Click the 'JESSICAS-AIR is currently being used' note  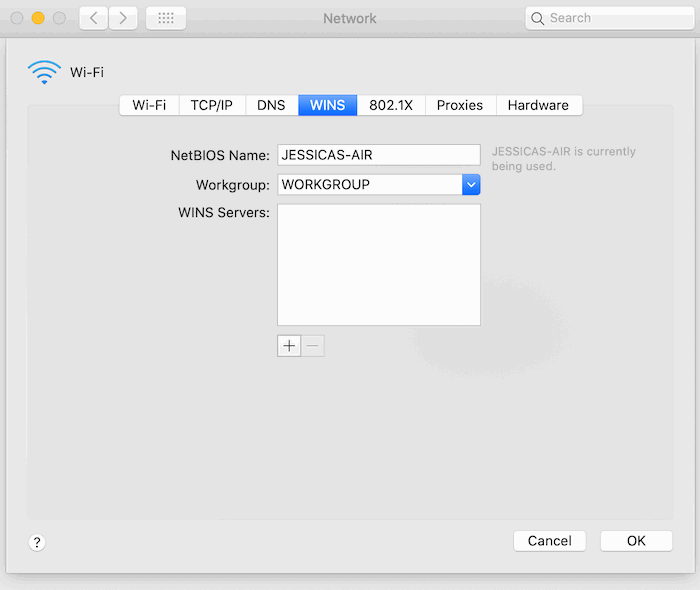(x=563, y=159)
